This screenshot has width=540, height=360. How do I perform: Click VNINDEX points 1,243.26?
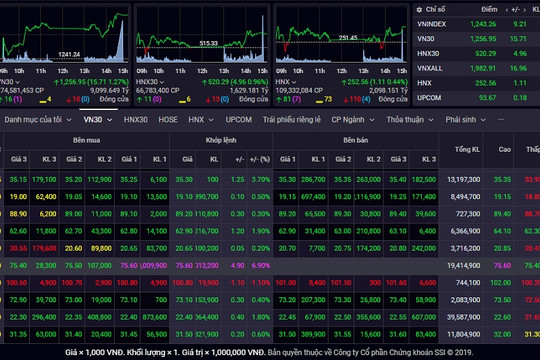point(483,24)
